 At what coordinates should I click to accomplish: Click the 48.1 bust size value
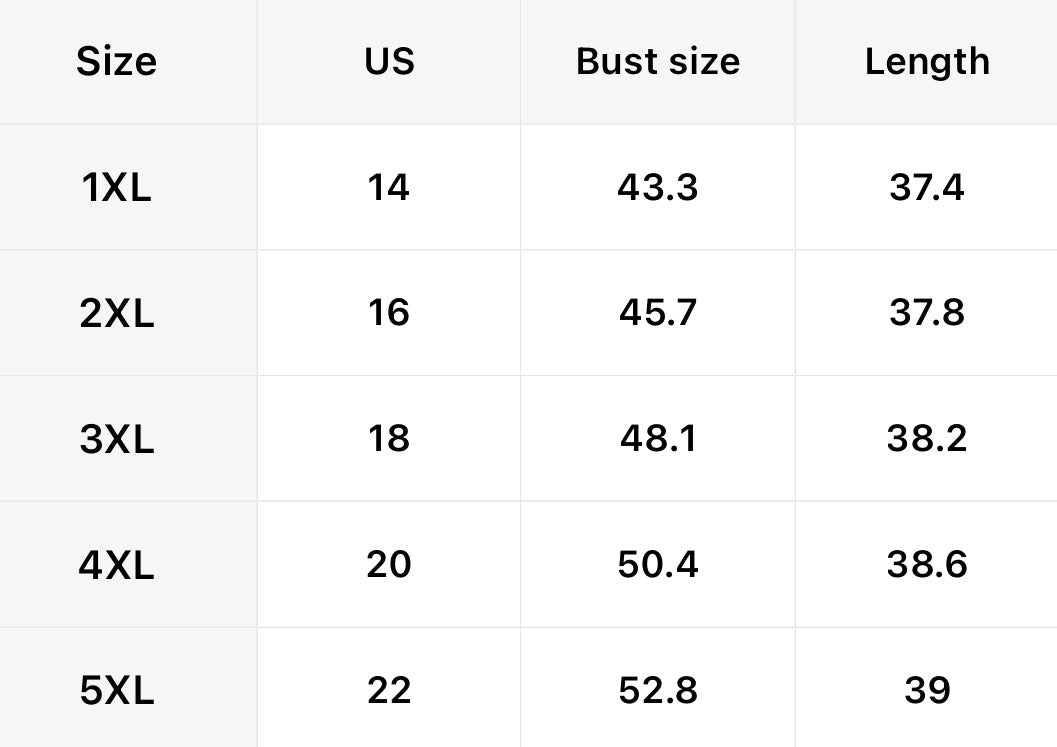click(x=658, y=439)
